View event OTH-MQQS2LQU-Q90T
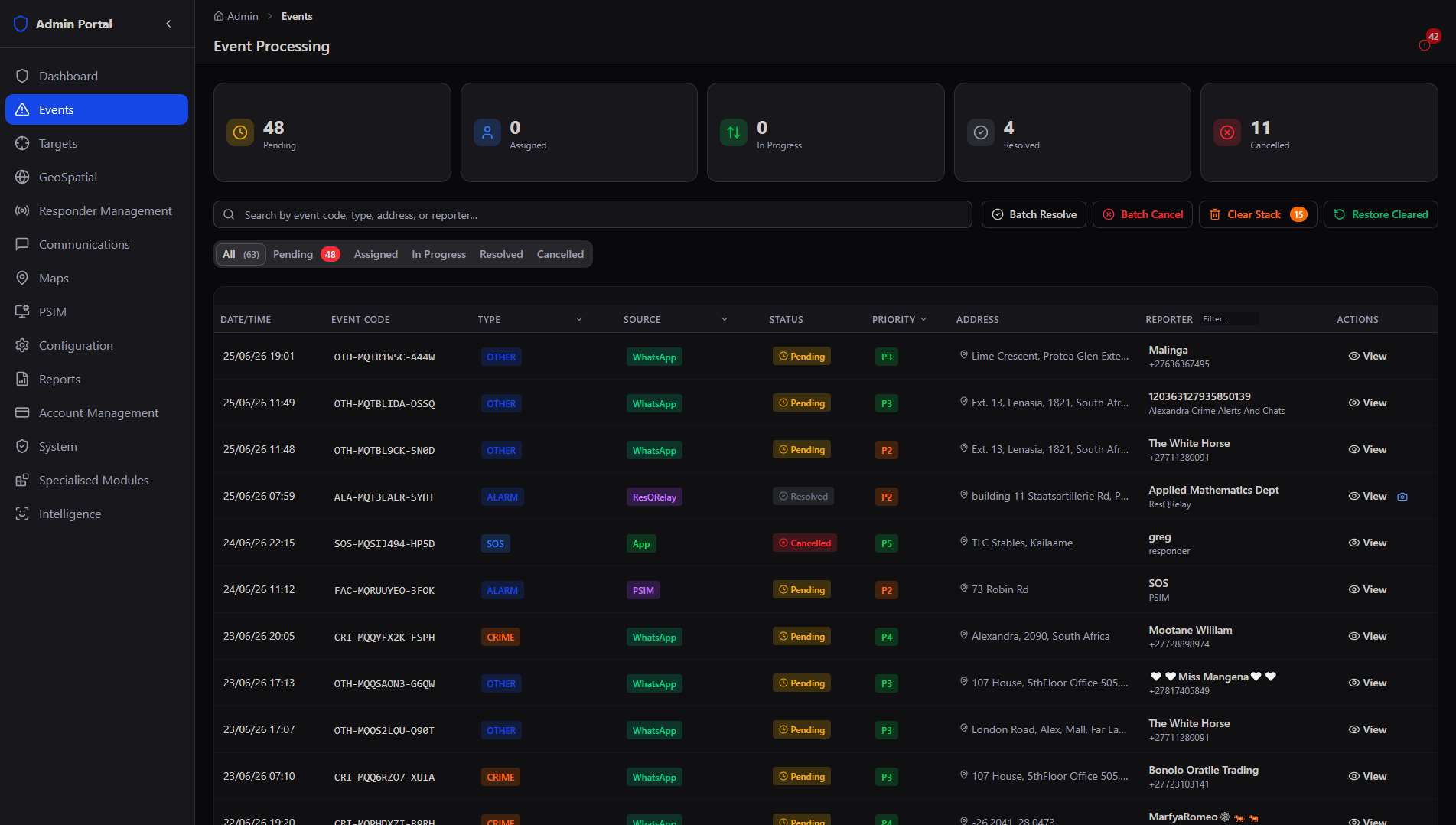This screenshot has width=1456, height=825. click(x=1367, y=729)
